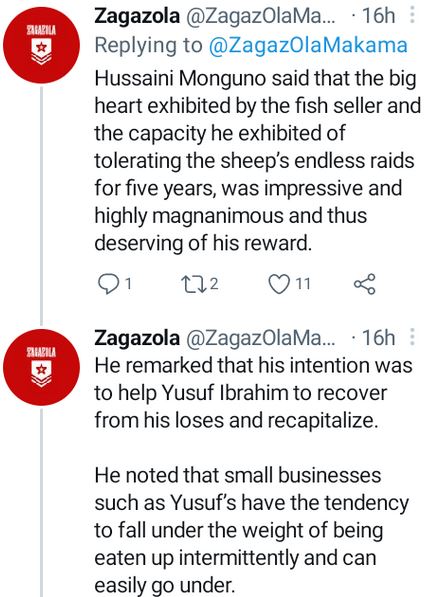Open the second tweet's three-dot menu
Image resolution: width=431 pixels, height=597 pixels.
tap(412, 337)
